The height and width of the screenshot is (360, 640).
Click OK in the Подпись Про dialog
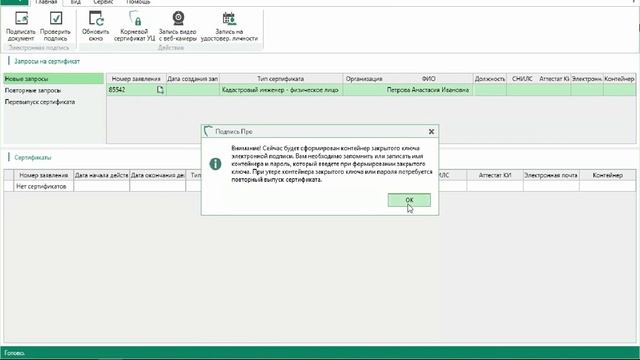tap(409, 200)
